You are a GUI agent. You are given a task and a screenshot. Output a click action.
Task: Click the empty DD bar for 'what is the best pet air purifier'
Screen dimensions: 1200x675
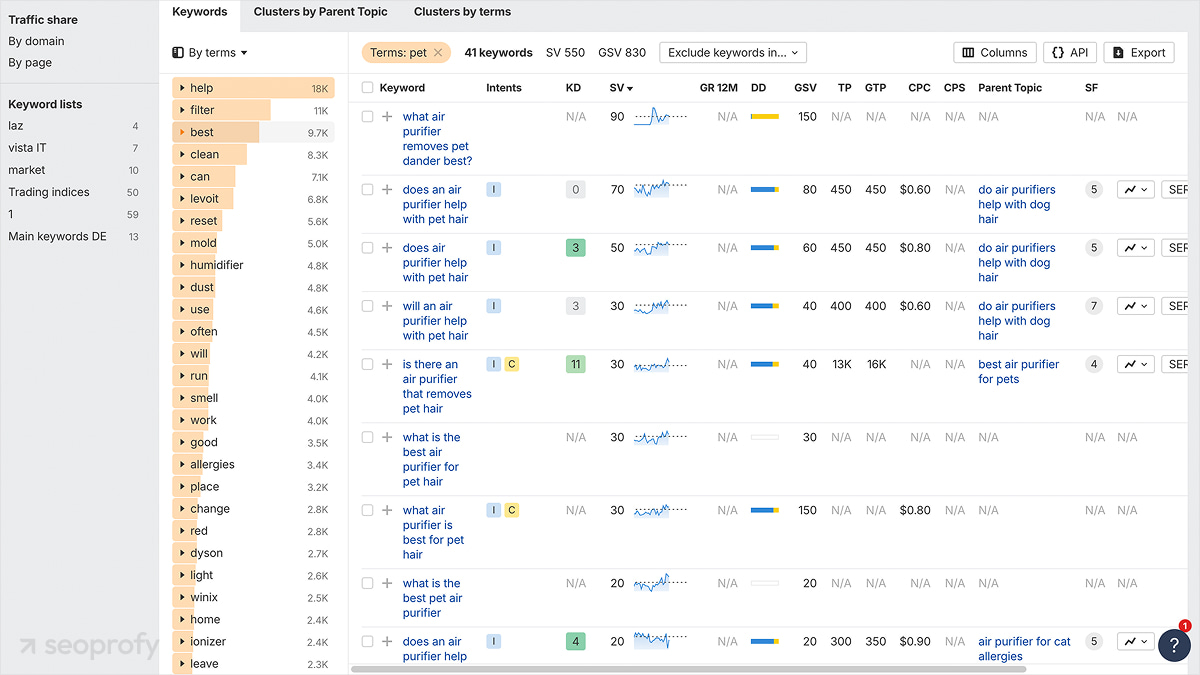764,583
